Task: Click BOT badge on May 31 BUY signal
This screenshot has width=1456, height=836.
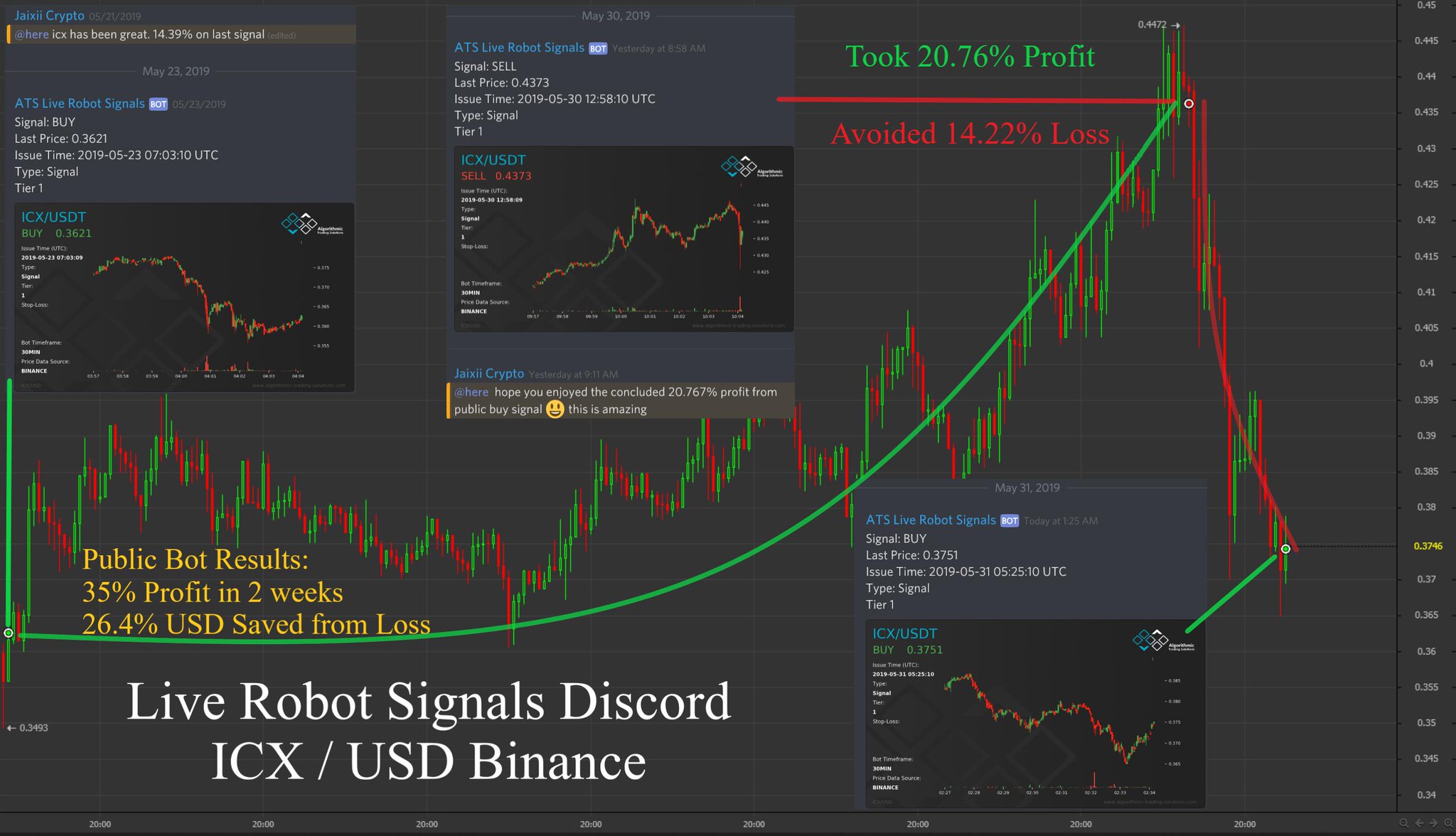Action: 1010,521
